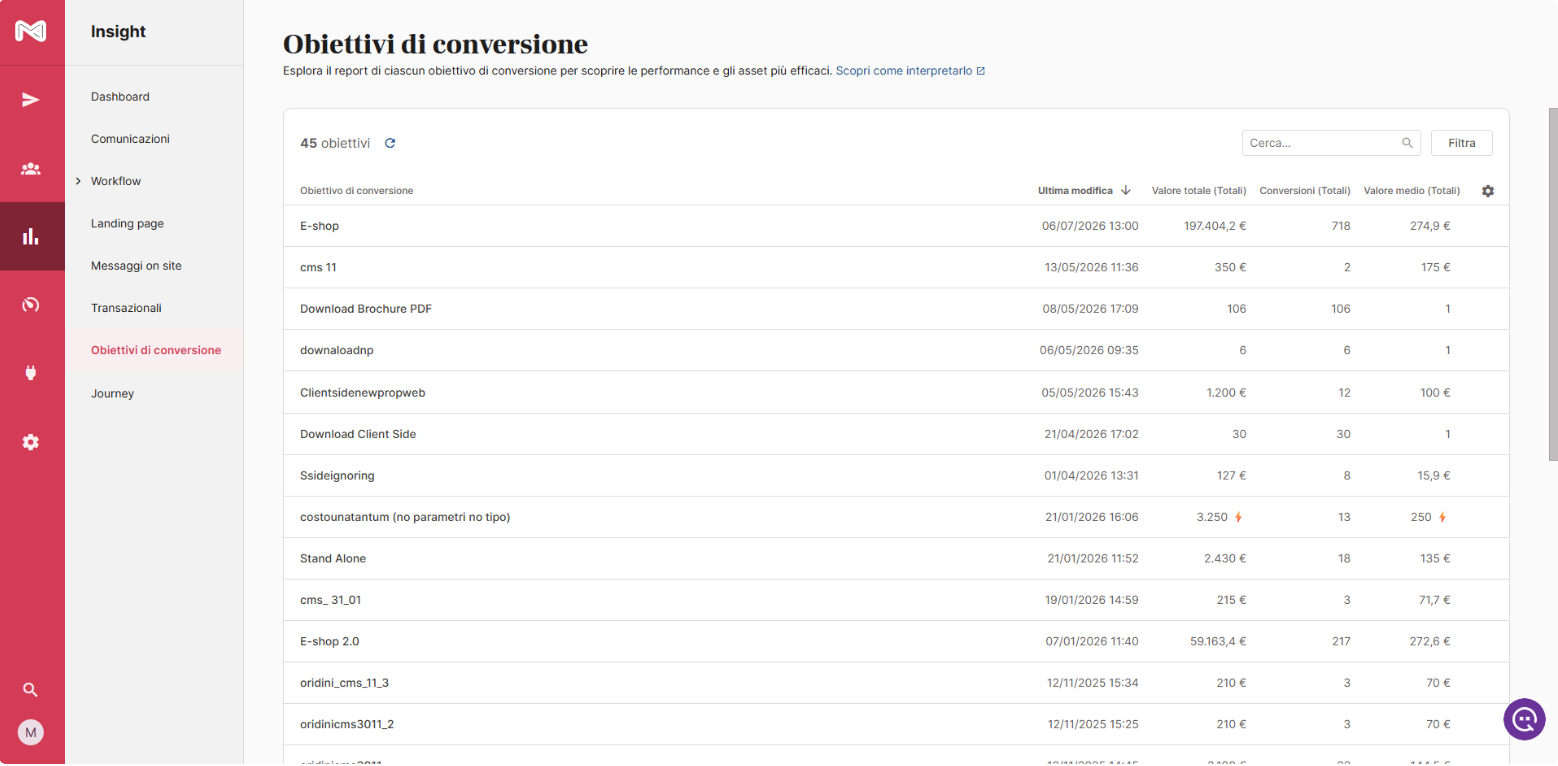Click Valore medio (Totali) column header

[1412, 191]
